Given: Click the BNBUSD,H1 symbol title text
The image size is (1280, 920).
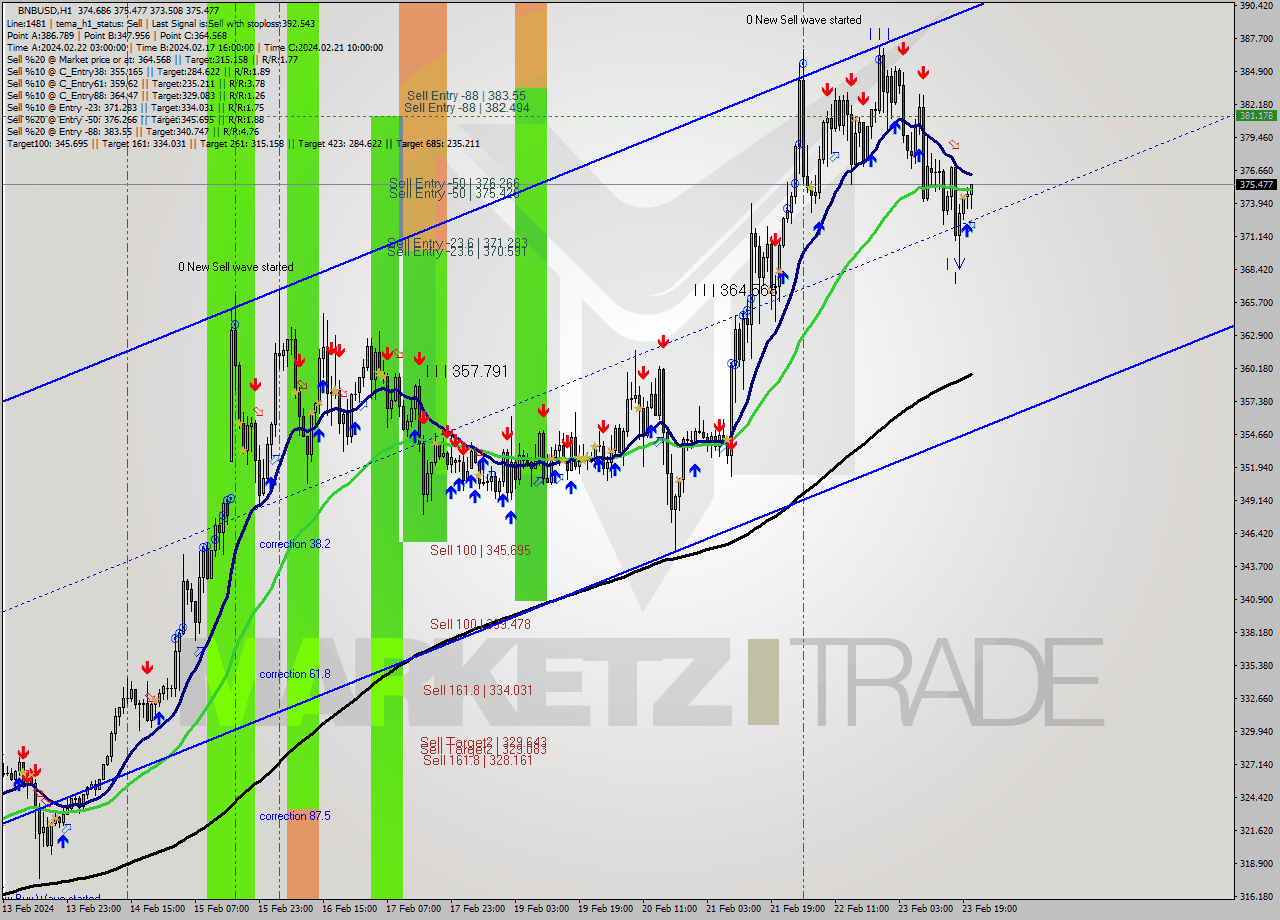Looking at the screenshot, I should (x=46, y=10).
